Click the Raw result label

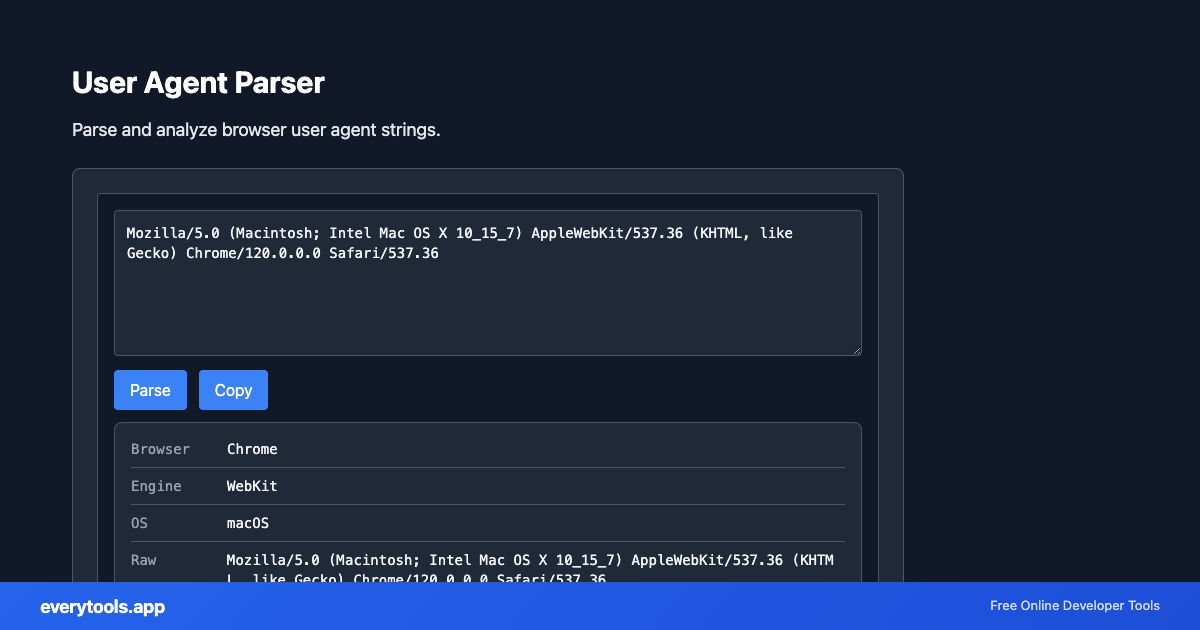[x=143, y=560]
